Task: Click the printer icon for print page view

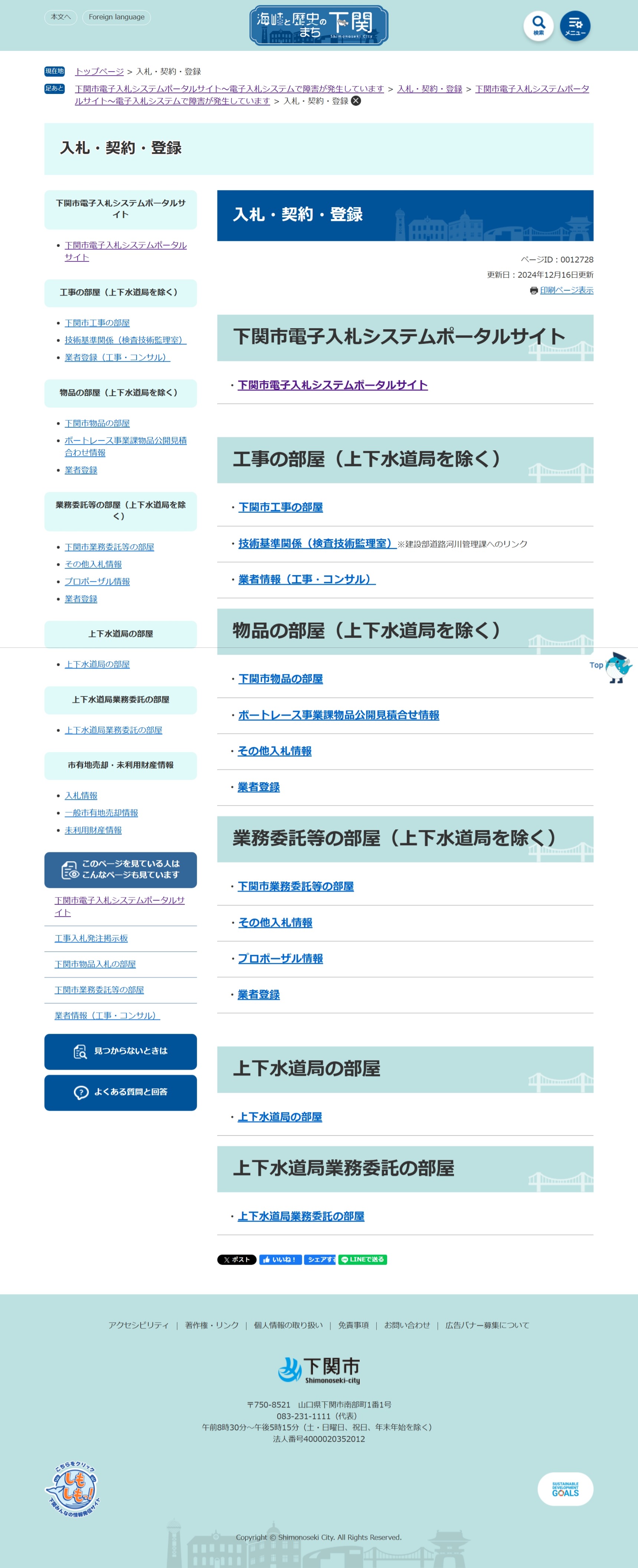Action: pos(534,290)
